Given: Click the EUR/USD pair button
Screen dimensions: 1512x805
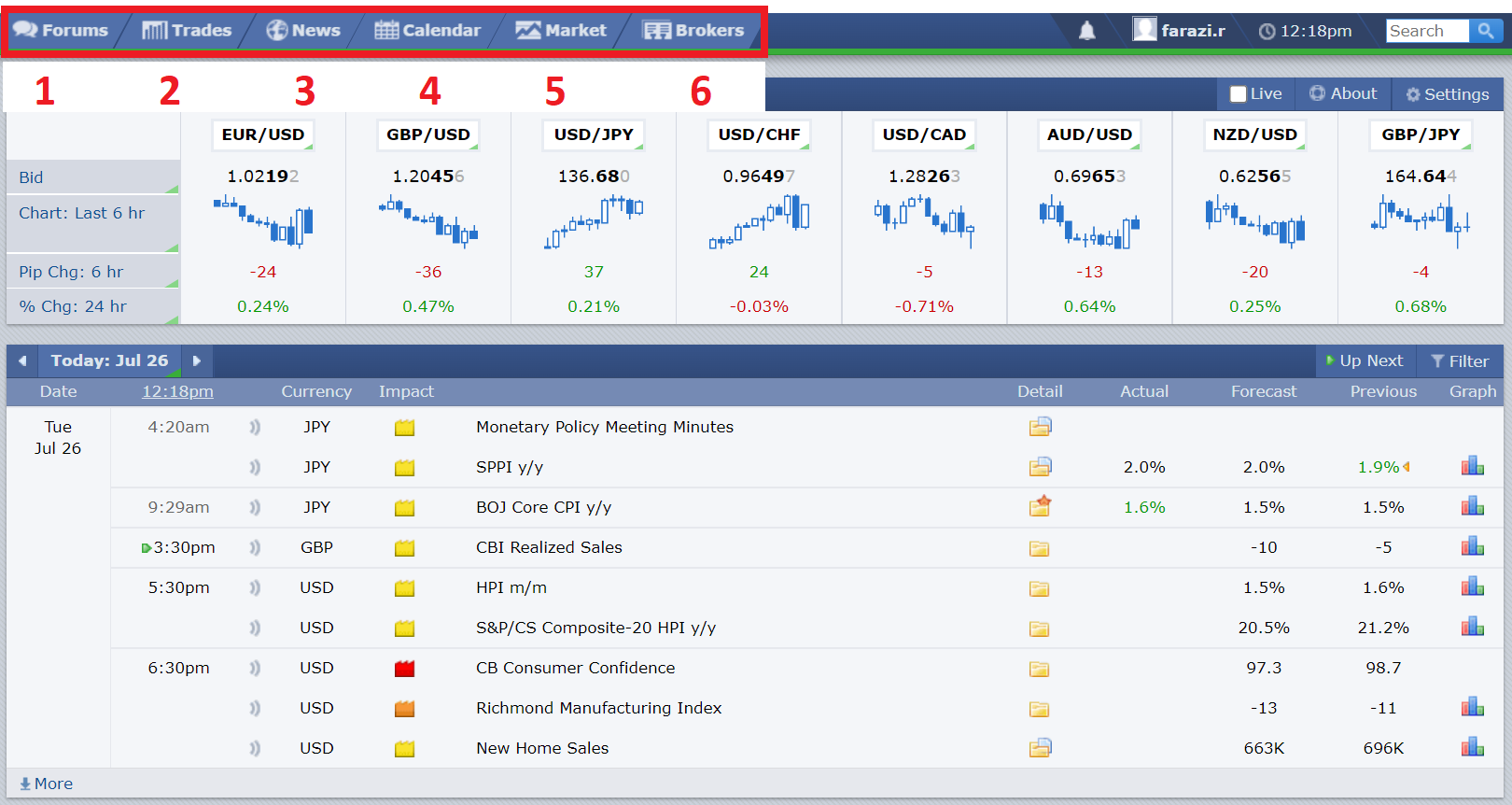Looking at the screenshot, I should [x=263, y=134].
